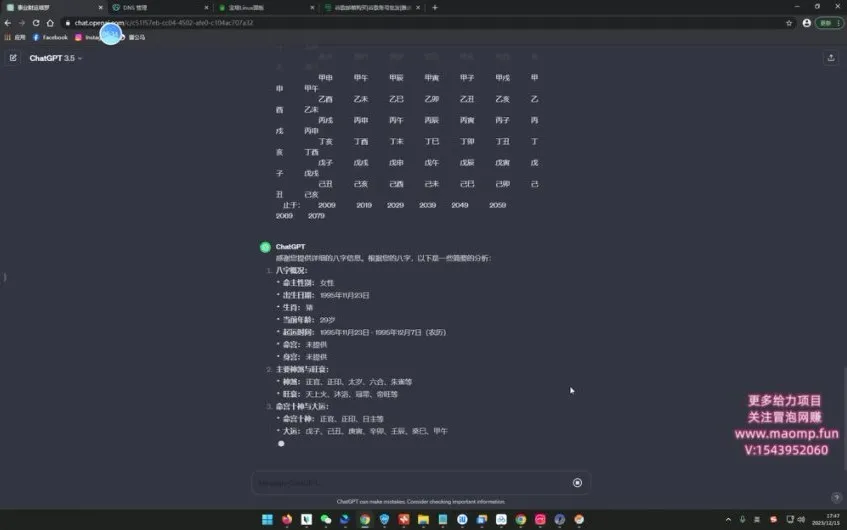The width and height of the screenshot is (847, 530).
Task: Open the sidebar expand handle
Action: pos(5,276)
